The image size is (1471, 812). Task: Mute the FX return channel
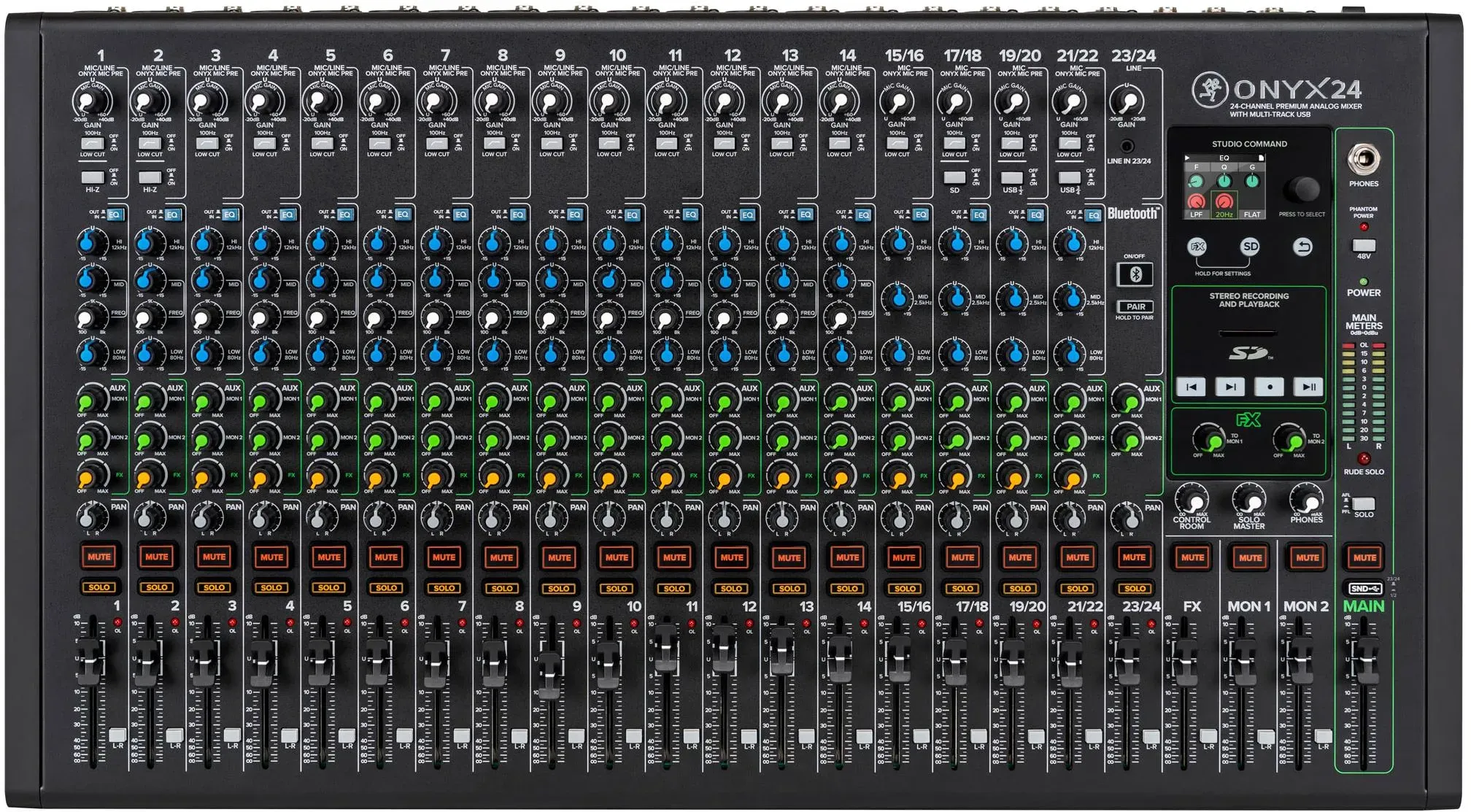pos(1192,557)
